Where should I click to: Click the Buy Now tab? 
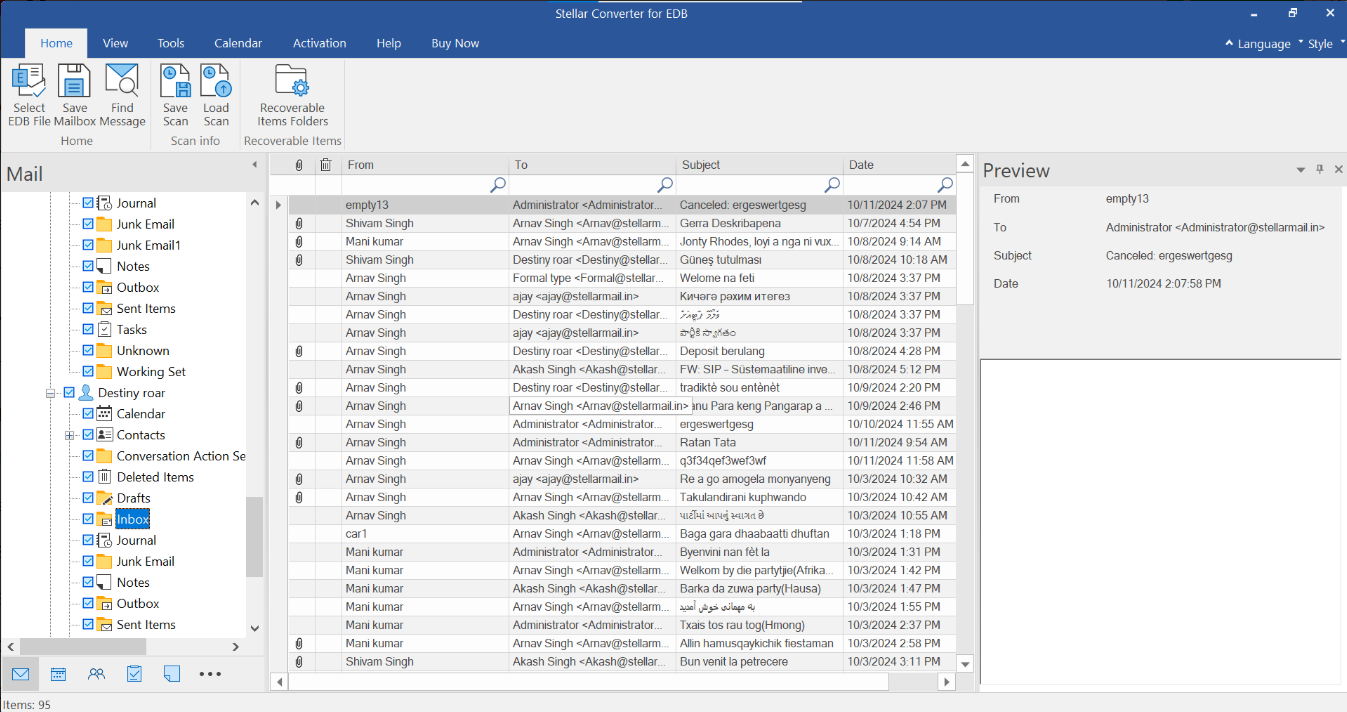tap(455, 43)
